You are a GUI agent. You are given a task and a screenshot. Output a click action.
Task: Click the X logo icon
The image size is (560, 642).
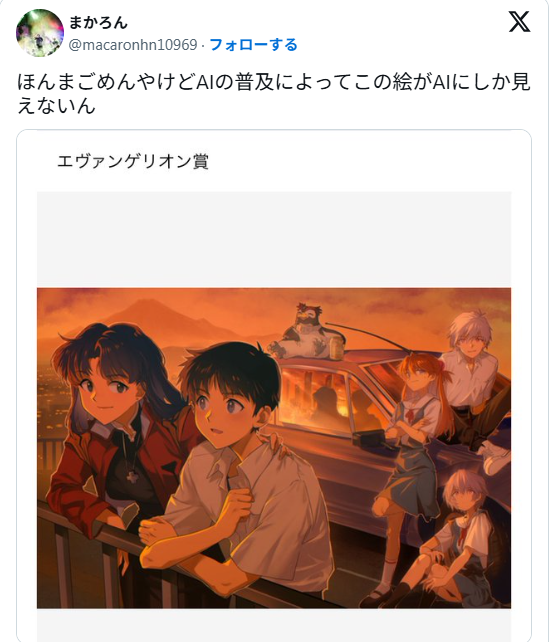[x=519, y=22]
